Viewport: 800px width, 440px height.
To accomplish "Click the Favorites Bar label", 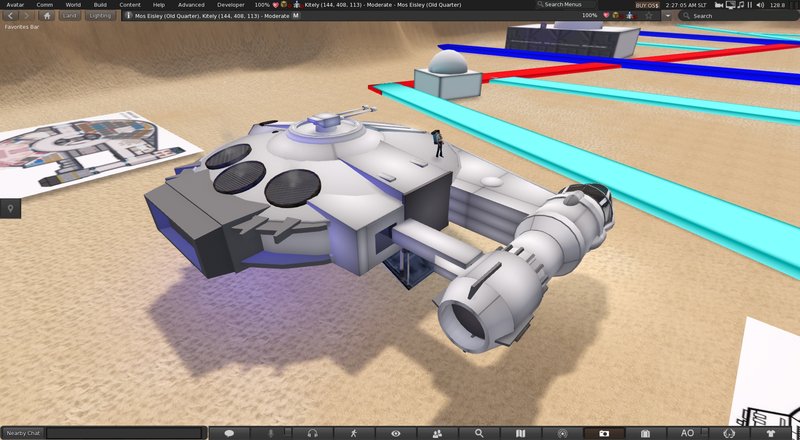I will (x=21, y=27).
